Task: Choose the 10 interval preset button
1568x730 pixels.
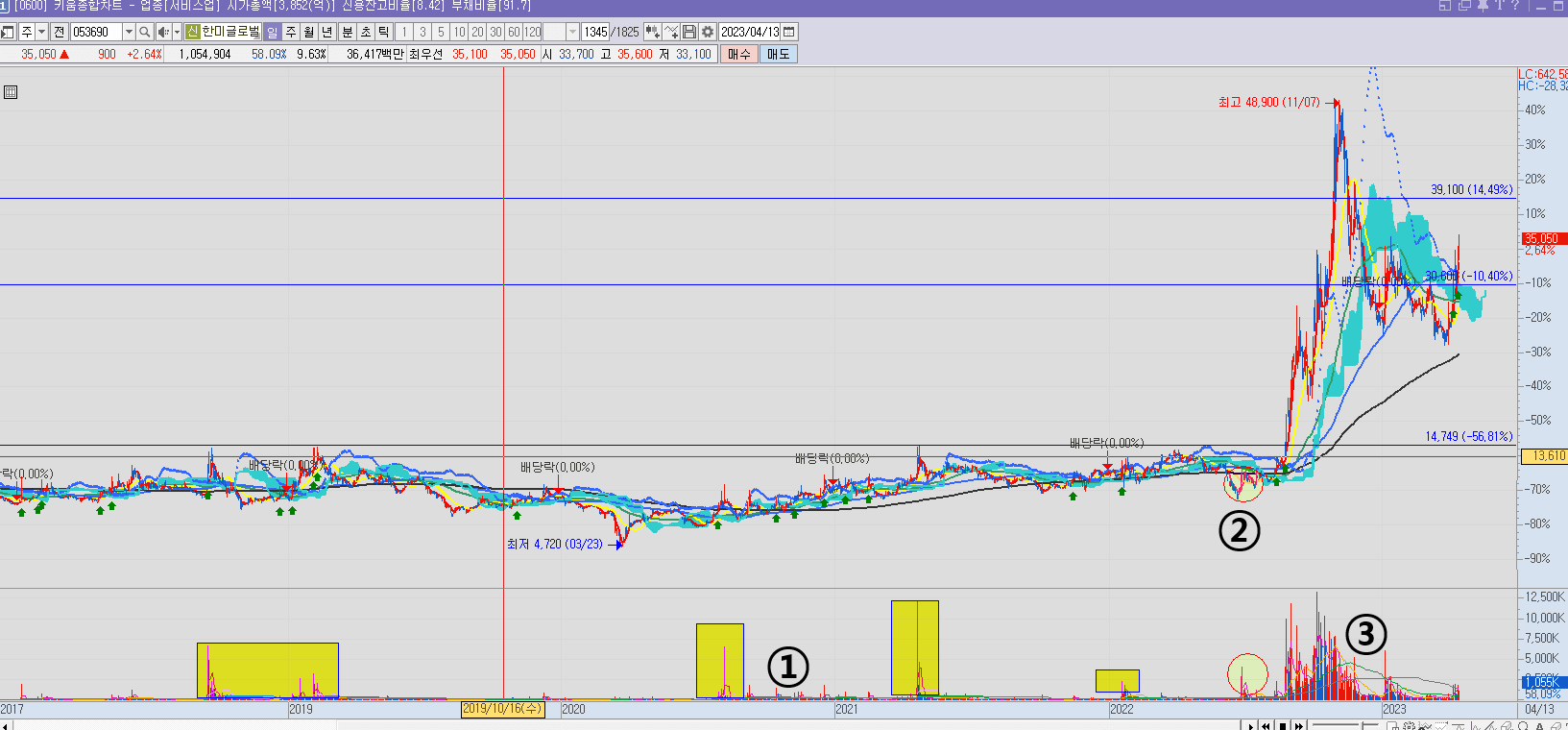Action: tap(459, 32)
